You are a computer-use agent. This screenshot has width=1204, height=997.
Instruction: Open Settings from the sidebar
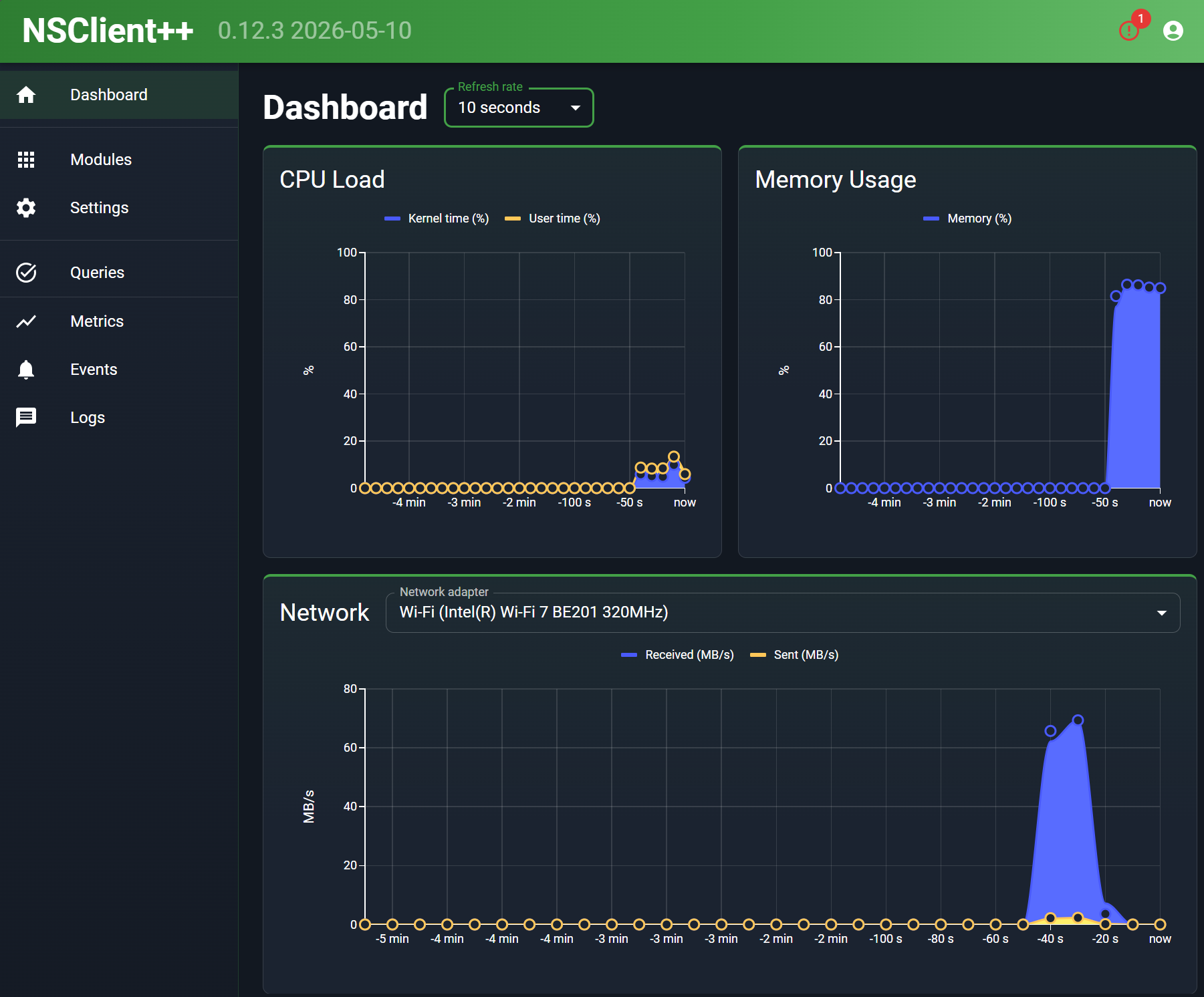pyautogui.click(x=119, y=208)
